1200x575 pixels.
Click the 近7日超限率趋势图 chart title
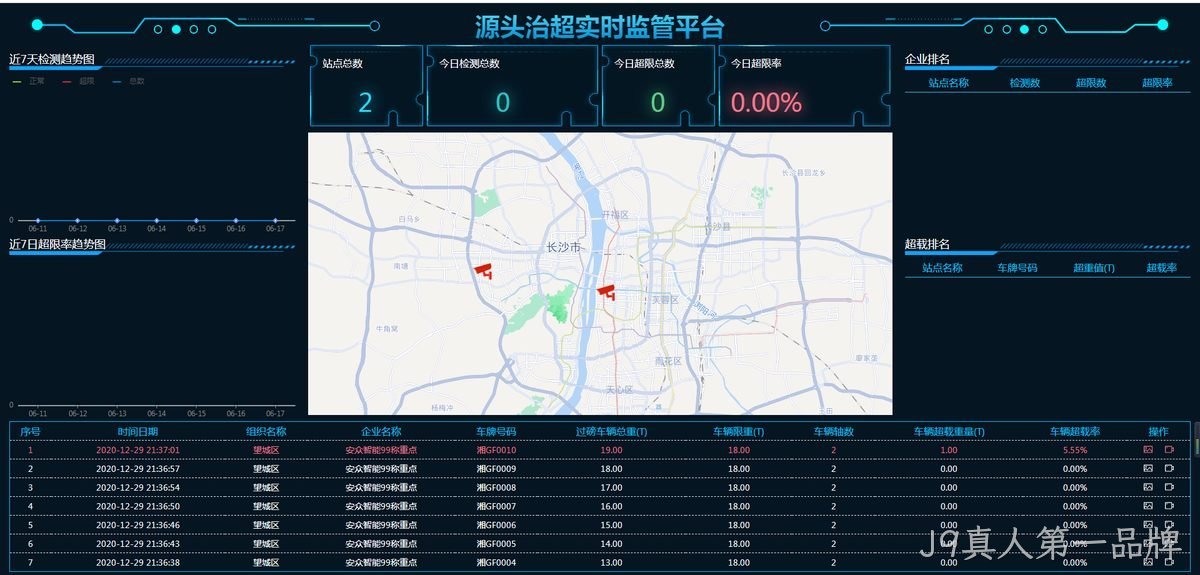57,244
